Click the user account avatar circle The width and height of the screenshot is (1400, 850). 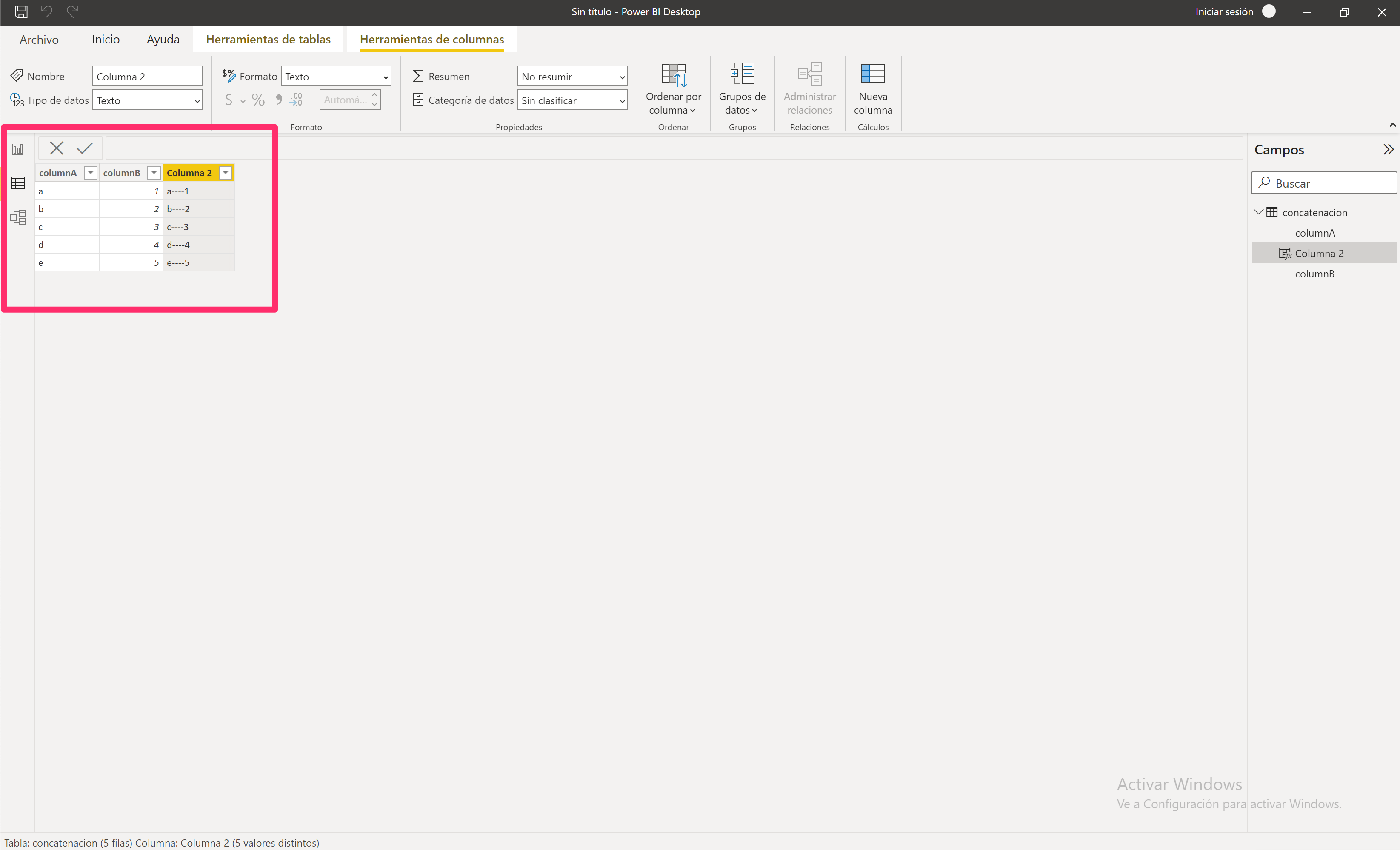(x=1269, y=11)
